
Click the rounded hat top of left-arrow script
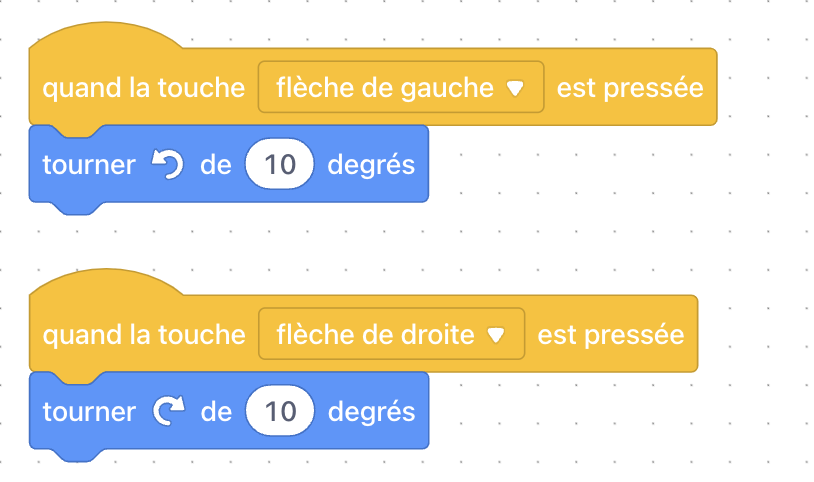[x=106, y=35]
